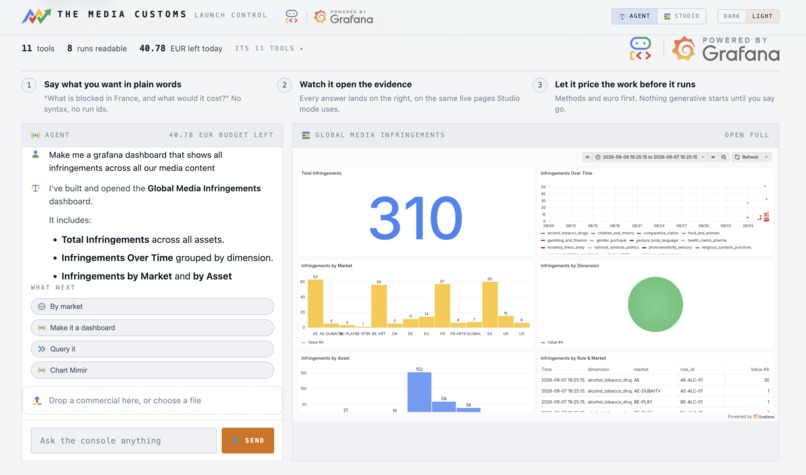Viewport: 806px width, 475px height.
Task: Enable Dark theme
Action: point(731,16)
